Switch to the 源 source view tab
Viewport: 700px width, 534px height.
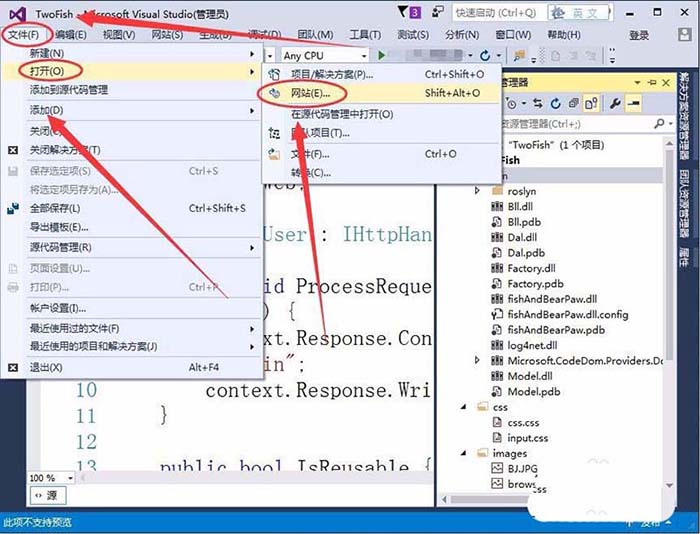click(x=48, y=496)
